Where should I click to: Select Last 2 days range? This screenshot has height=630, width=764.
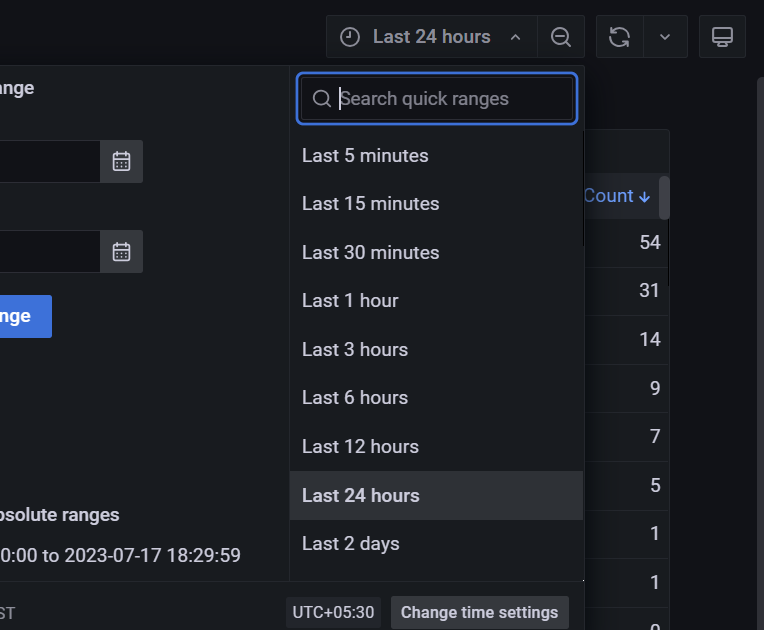[x=350, y=544]
